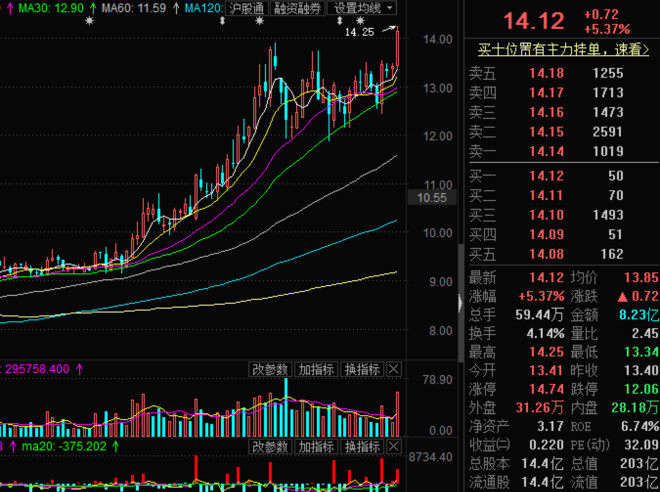Click the 今开 13.41 value
The height and width of the screenshot is (492, 660).
546,370
